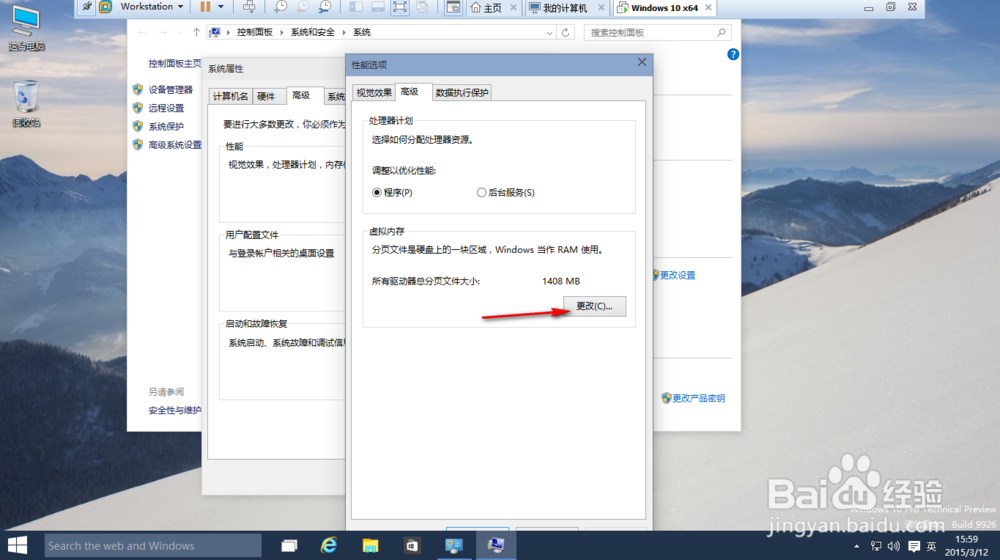The width and height of the screenshot is (1000, 560).
Task: Click the take snapshot icon
Action: point(281,7)
